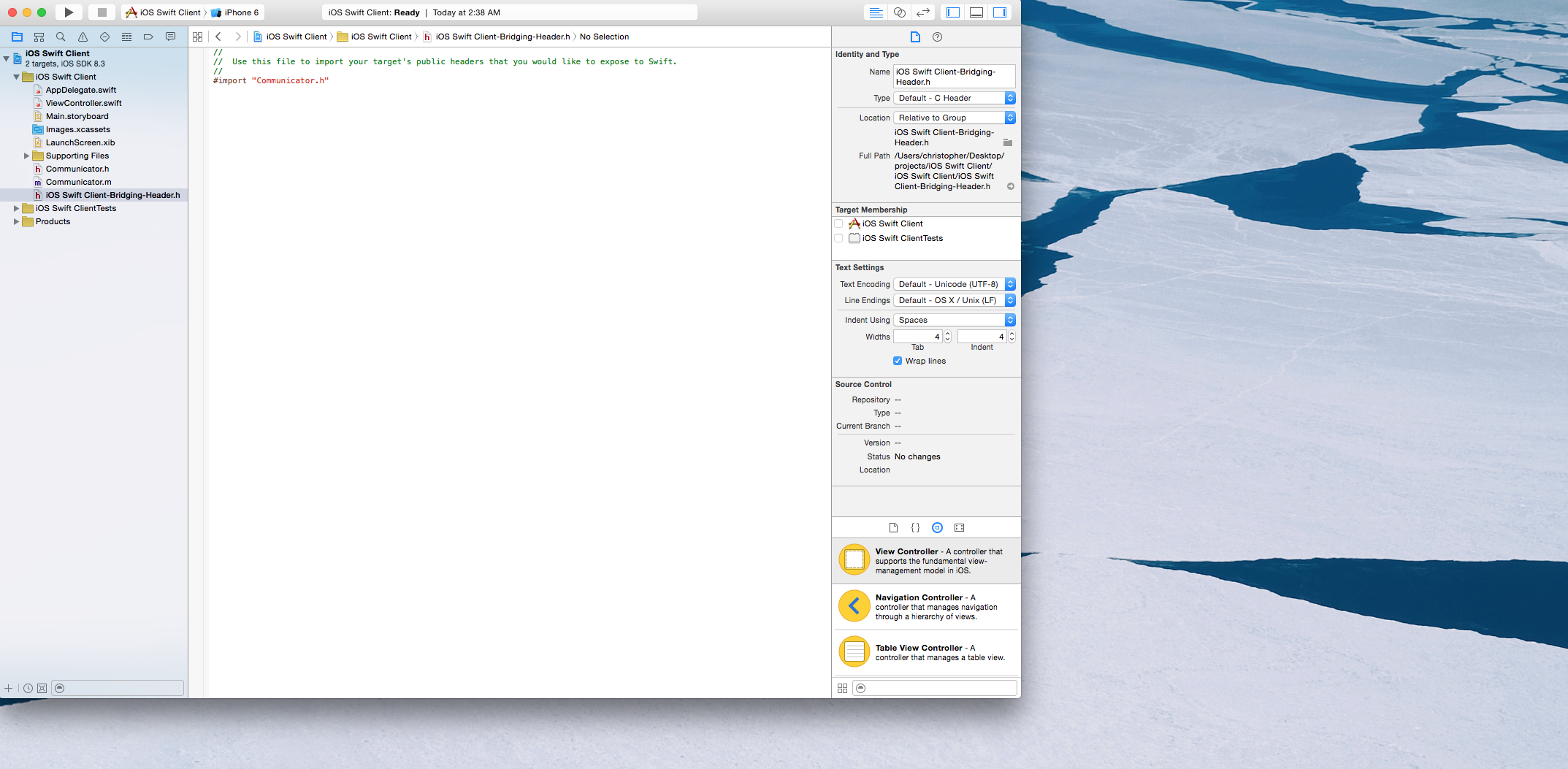Open the Line Endings dropdown

point(955,300)
